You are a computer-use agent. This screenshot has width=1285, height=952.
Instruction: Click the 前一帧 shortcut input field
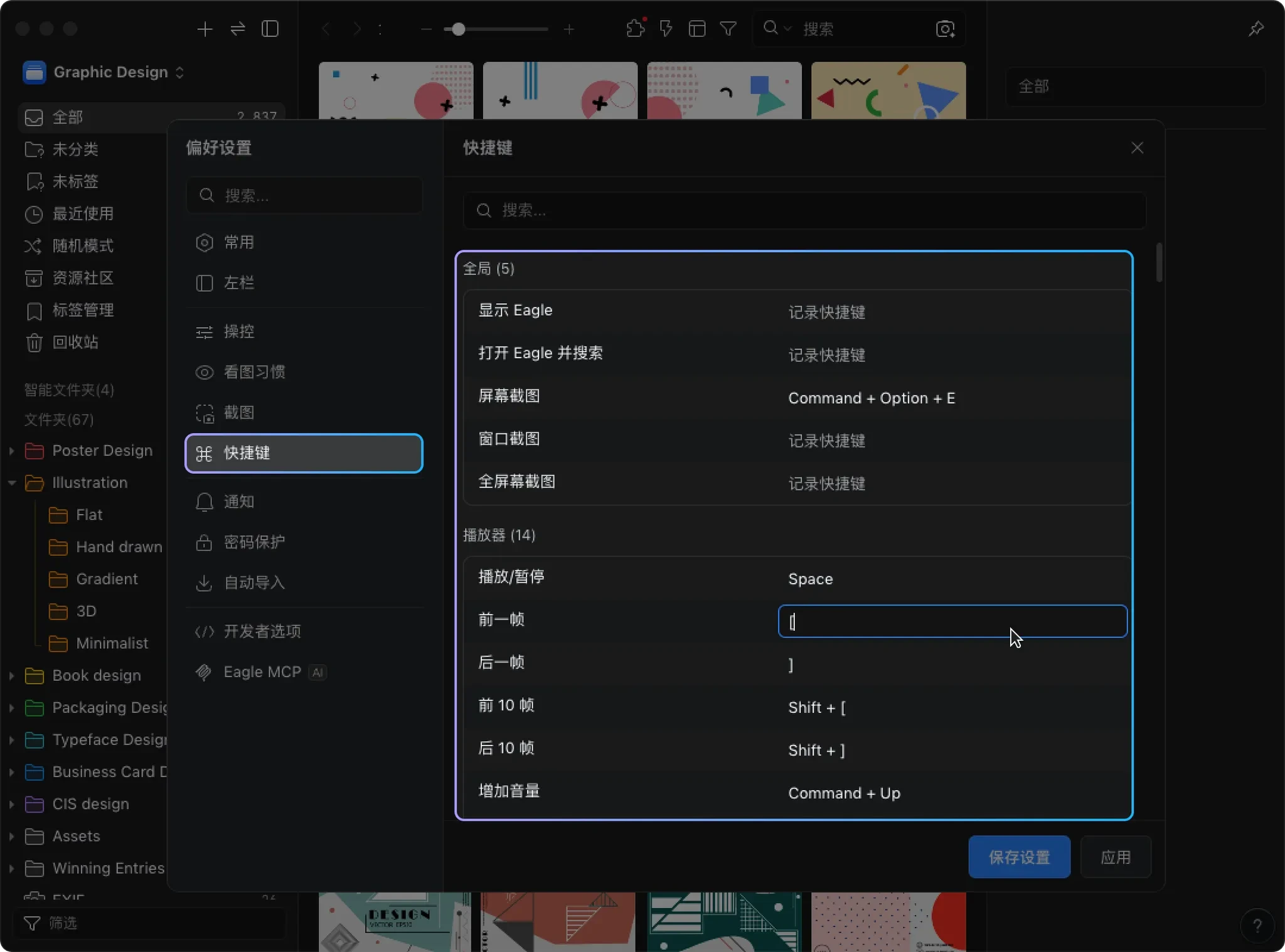tap(952, 621)
